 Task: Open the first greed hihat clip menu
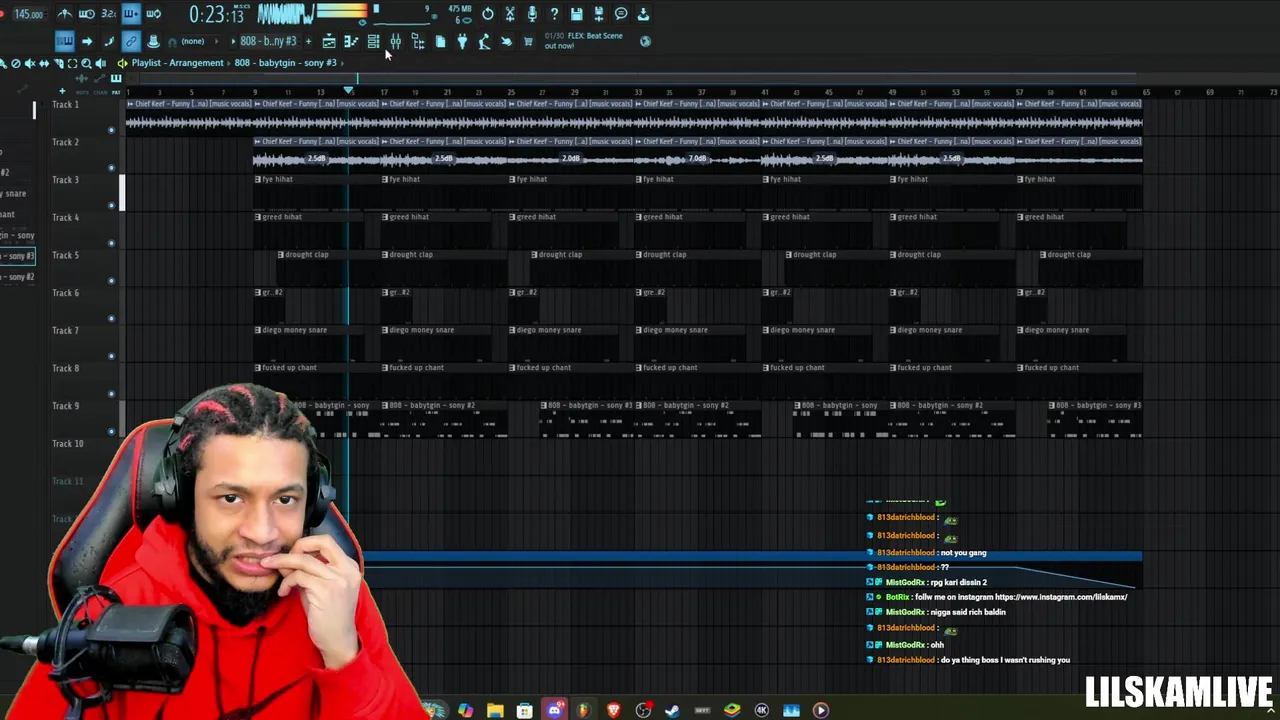tap(258, 217)
